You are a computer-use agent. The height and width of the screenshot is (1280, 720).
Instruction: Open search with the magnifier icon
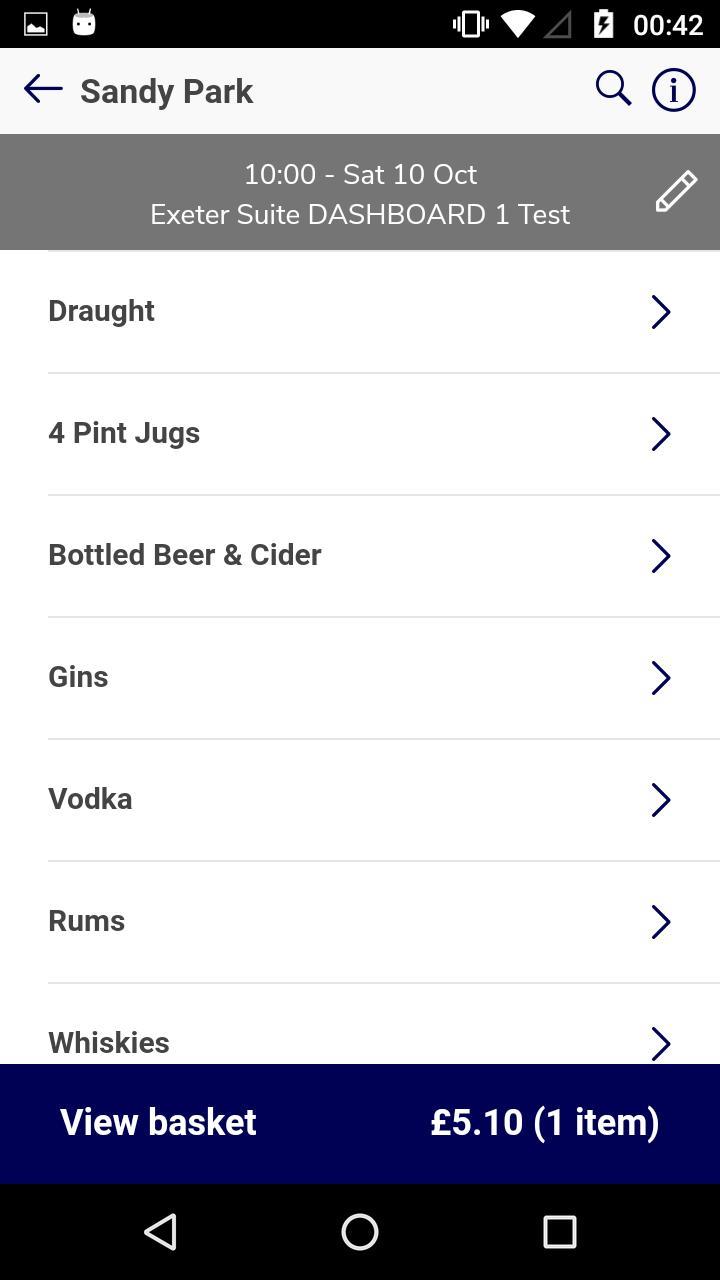click(613, 89)
